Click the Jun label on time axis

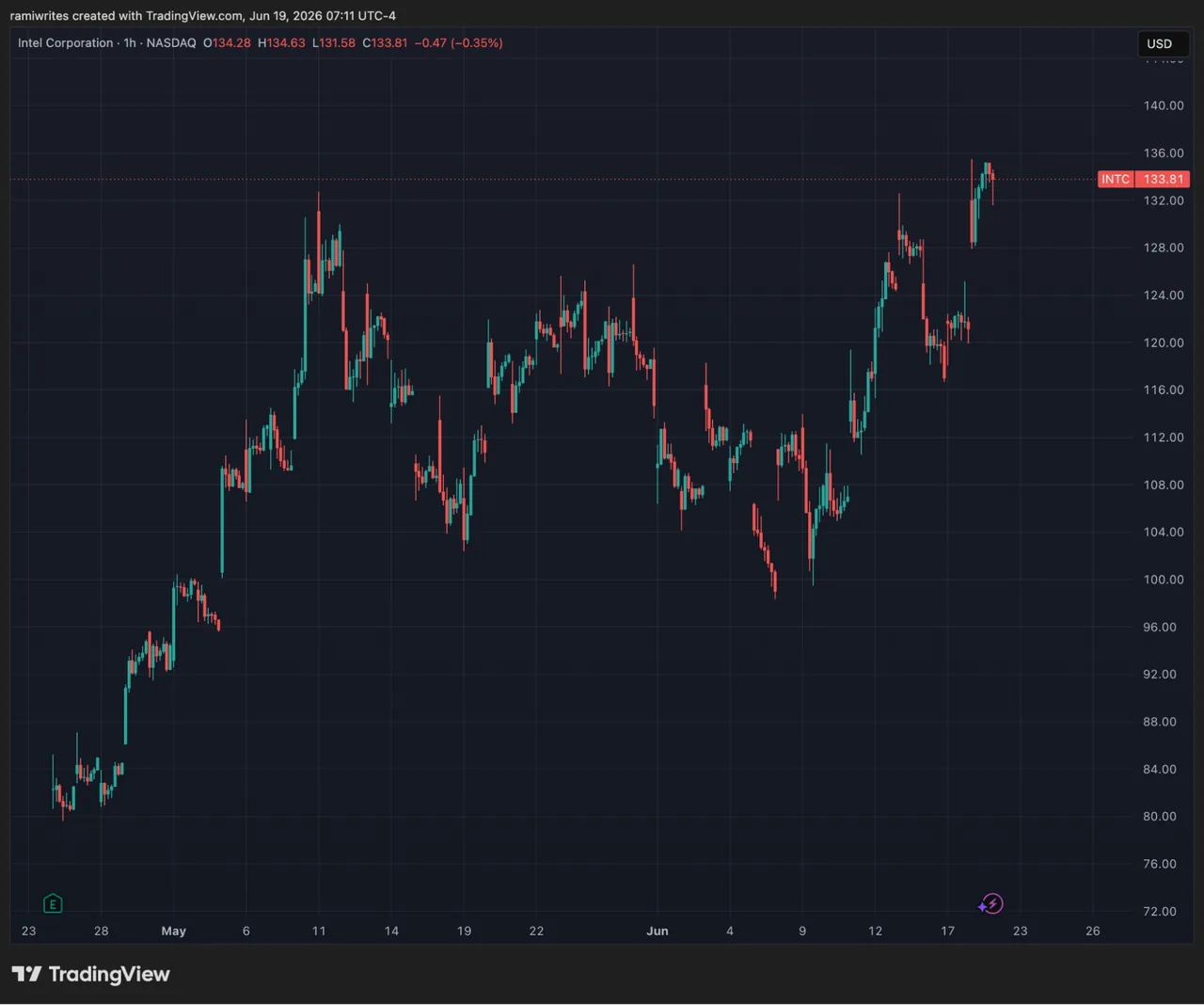coord(657,931)
